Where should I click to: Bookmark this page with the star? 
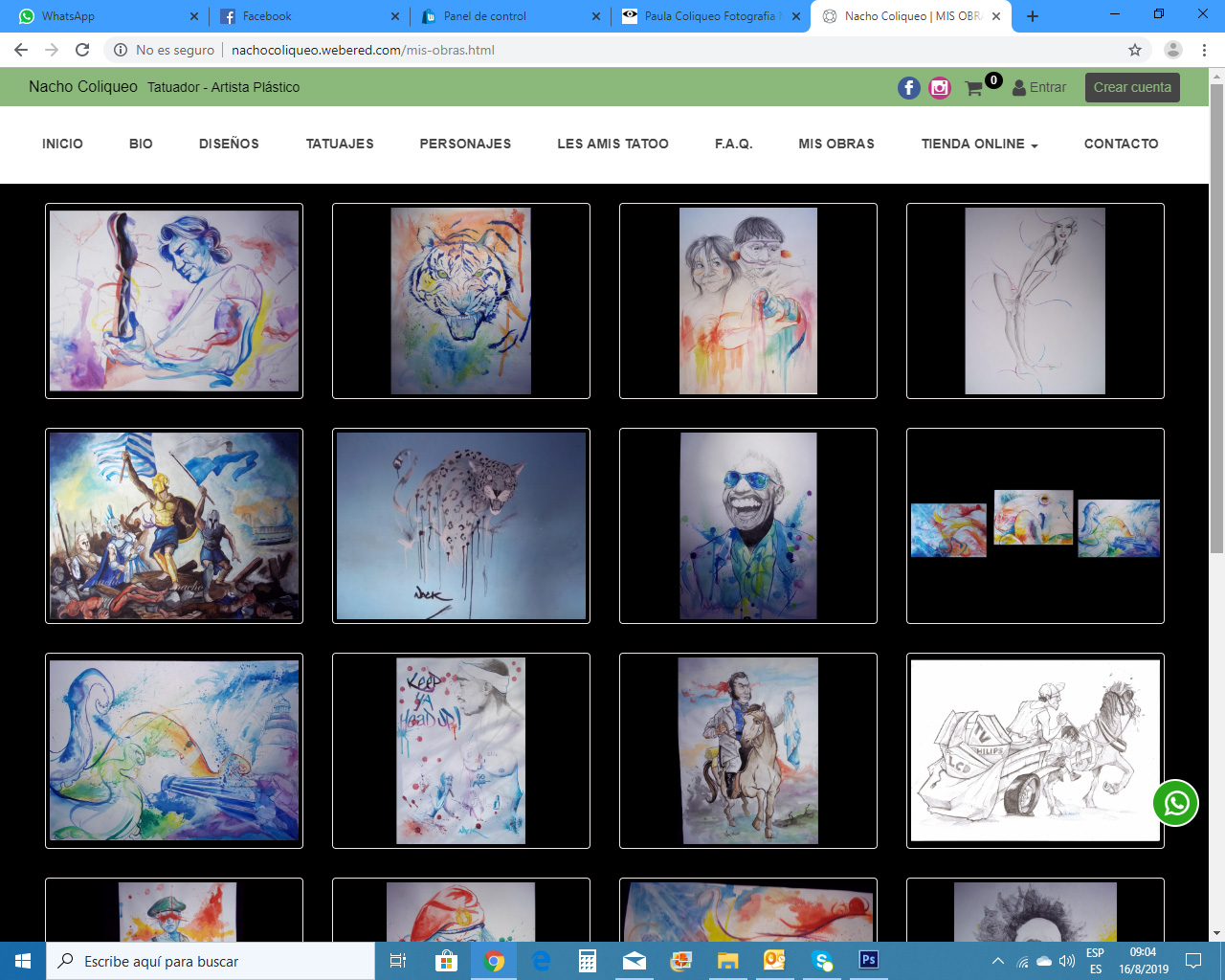click(1135, 50)
